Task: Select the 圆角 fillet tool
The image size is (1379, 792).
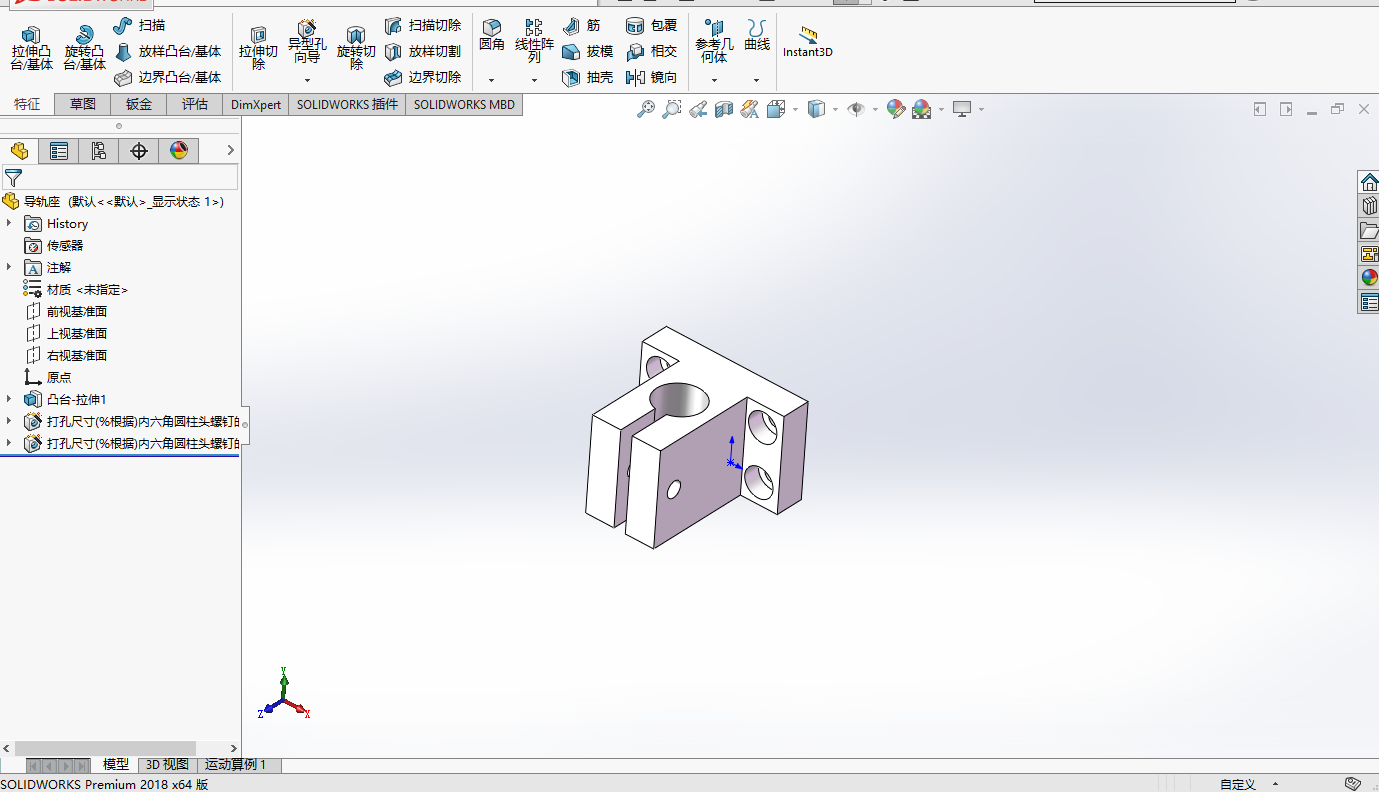Action: 491,36
